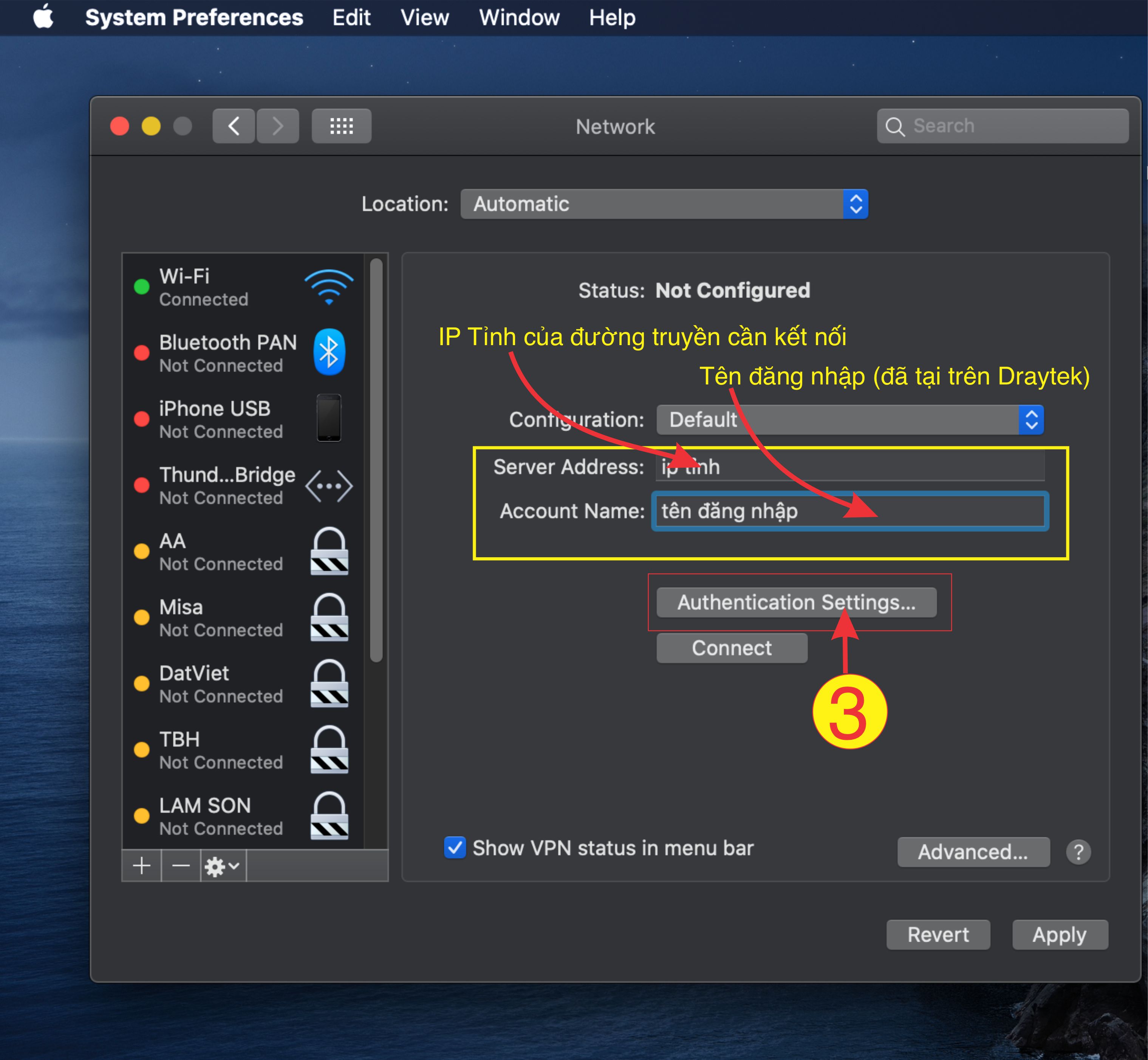Open the Configuration dropdown set to Default

click(850, 420)
